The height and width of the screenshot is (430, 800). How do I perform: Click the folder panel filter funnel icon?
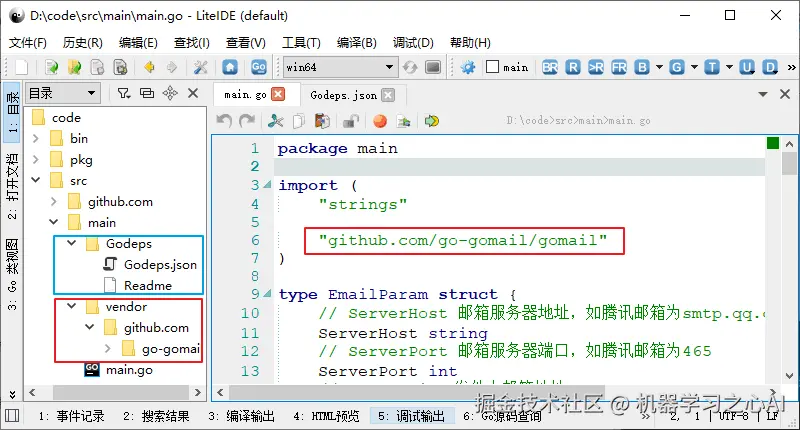[123, 93]
